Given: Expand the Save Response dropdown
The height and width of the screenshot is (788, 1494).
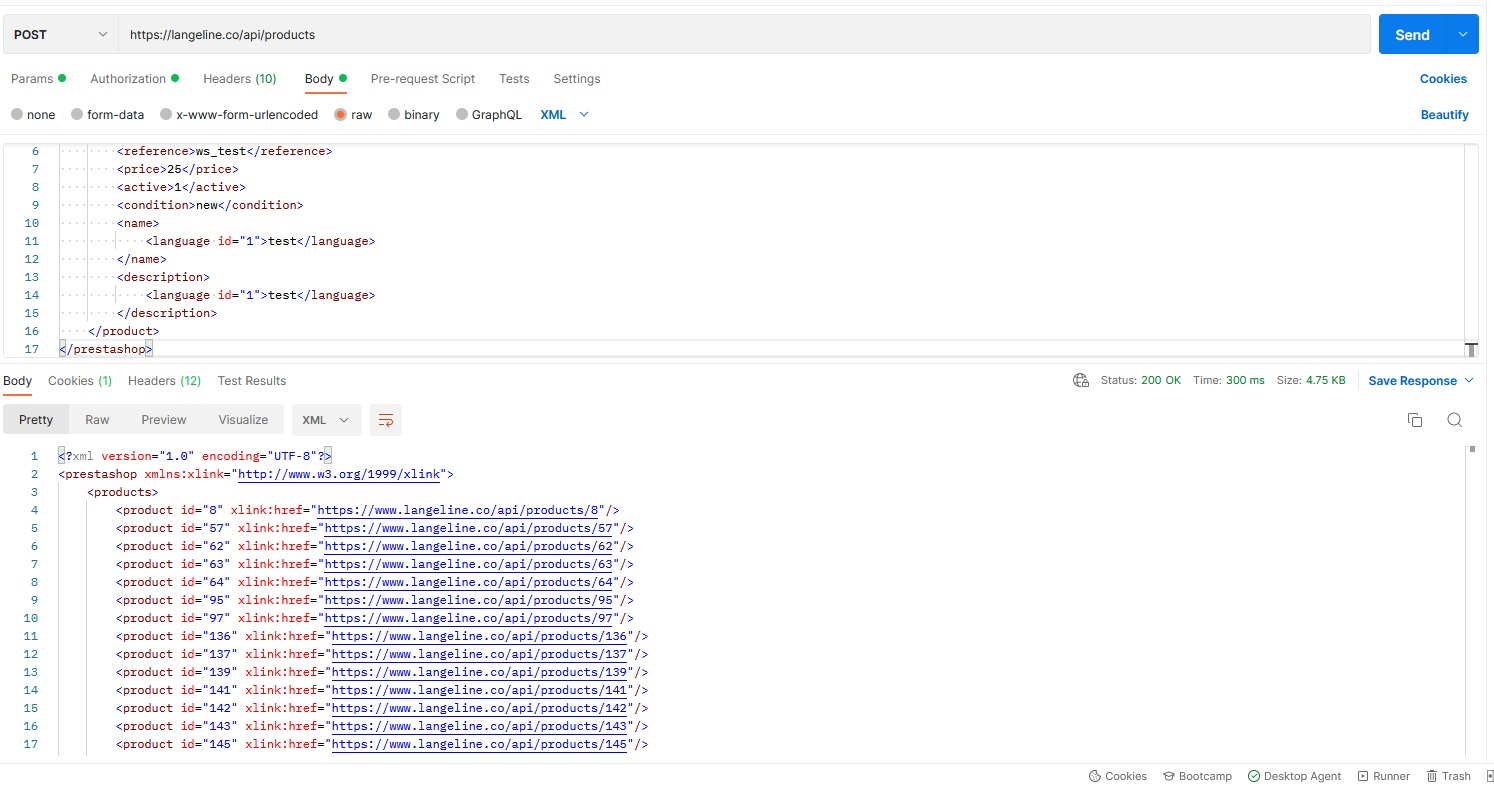Looking at the screenshot, I should pyautogui.click(x=1468, y=380).
